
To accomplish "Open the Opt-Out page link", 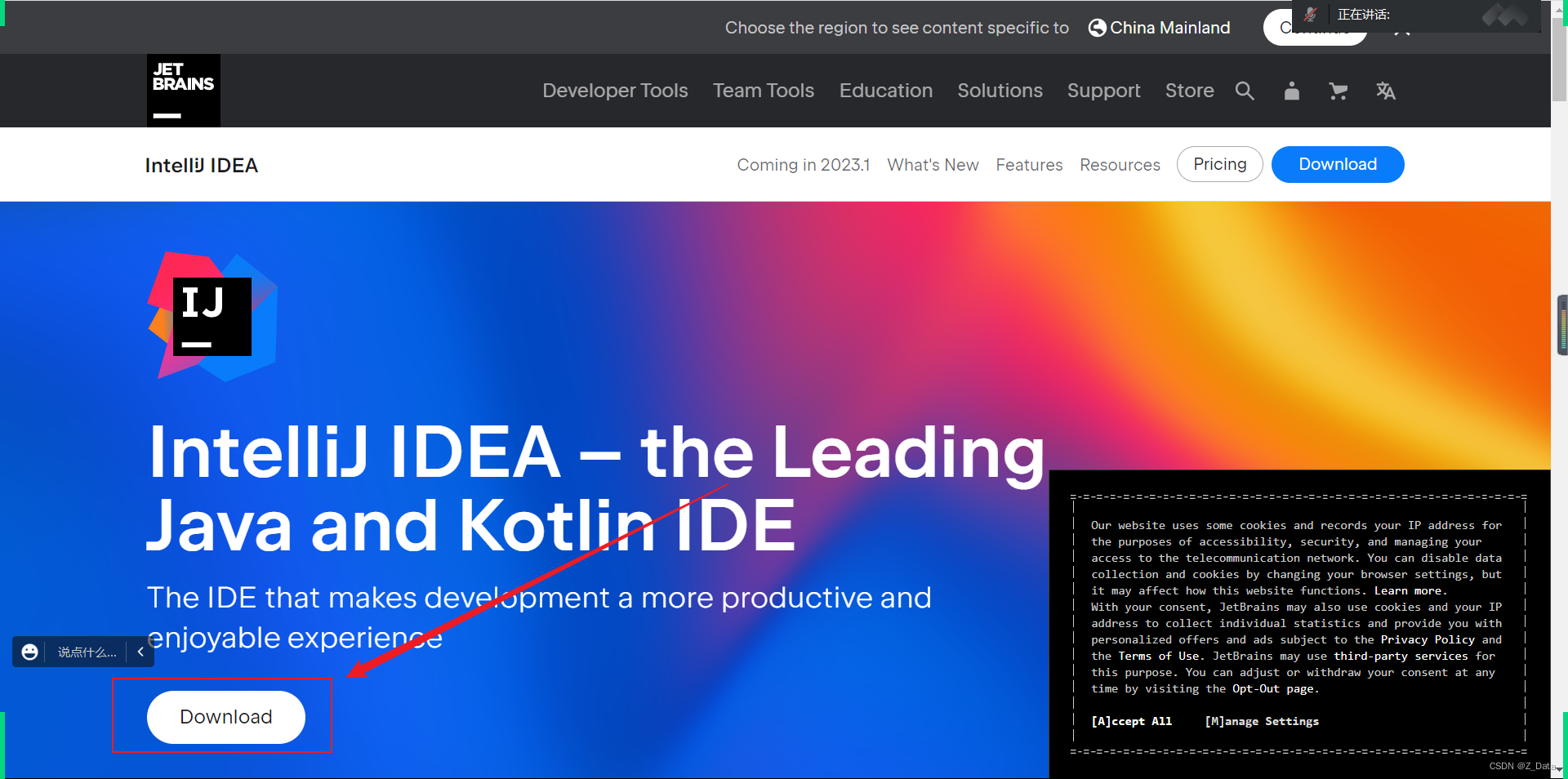I will coord(1273,688).
